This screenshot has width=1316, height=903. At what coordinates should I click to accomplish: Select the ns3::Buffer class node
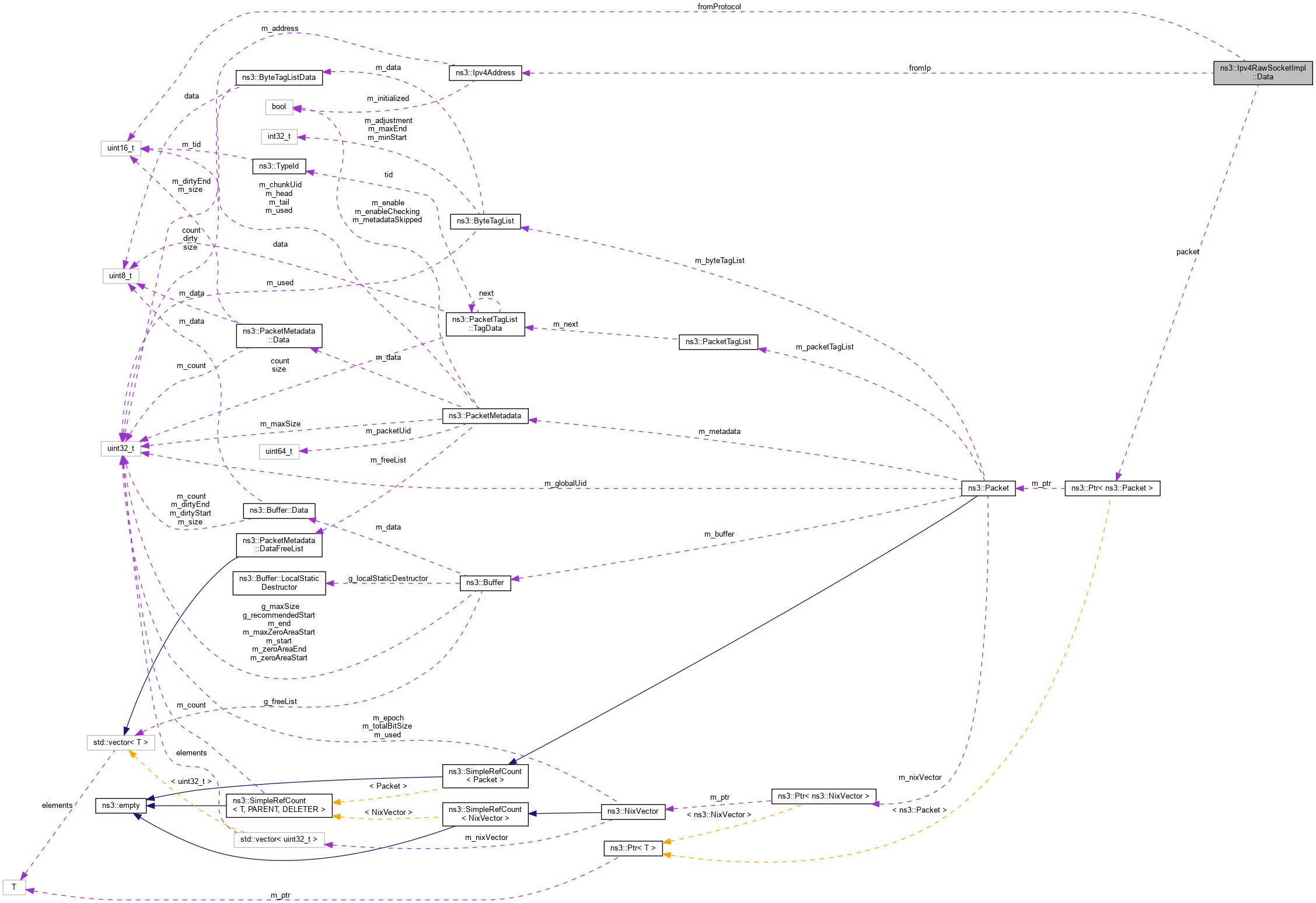tap(486, 583)
